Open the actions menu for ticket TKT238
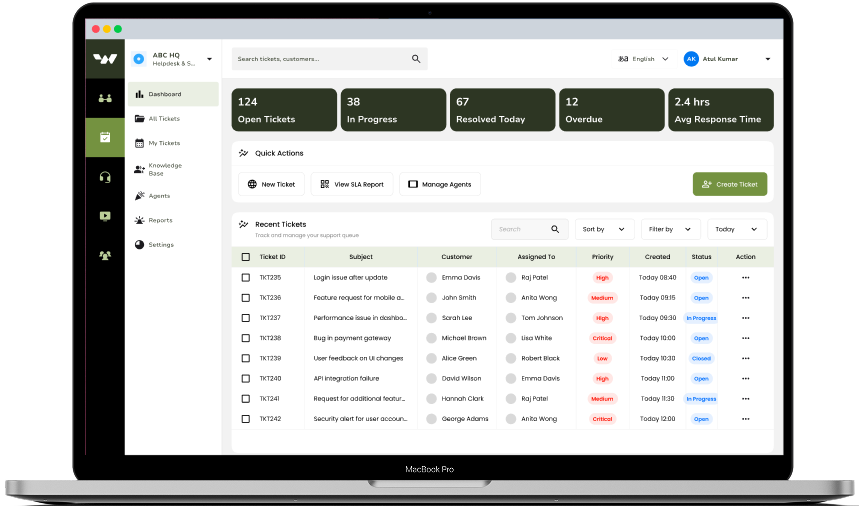The image size is (859, 507). point(746,338)
